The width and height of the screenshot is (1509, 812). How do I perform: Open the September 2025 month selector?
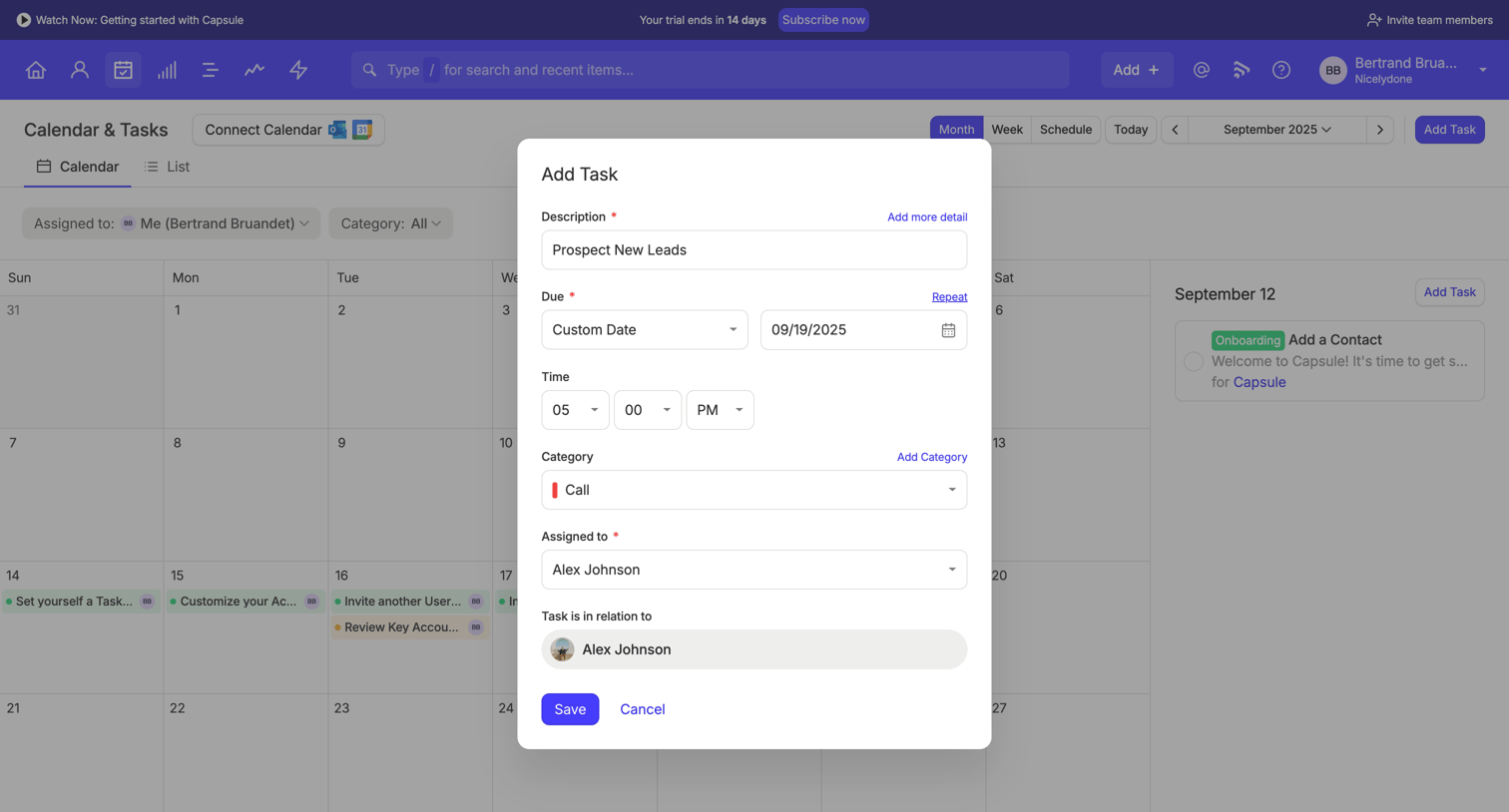click(1277, 130)
